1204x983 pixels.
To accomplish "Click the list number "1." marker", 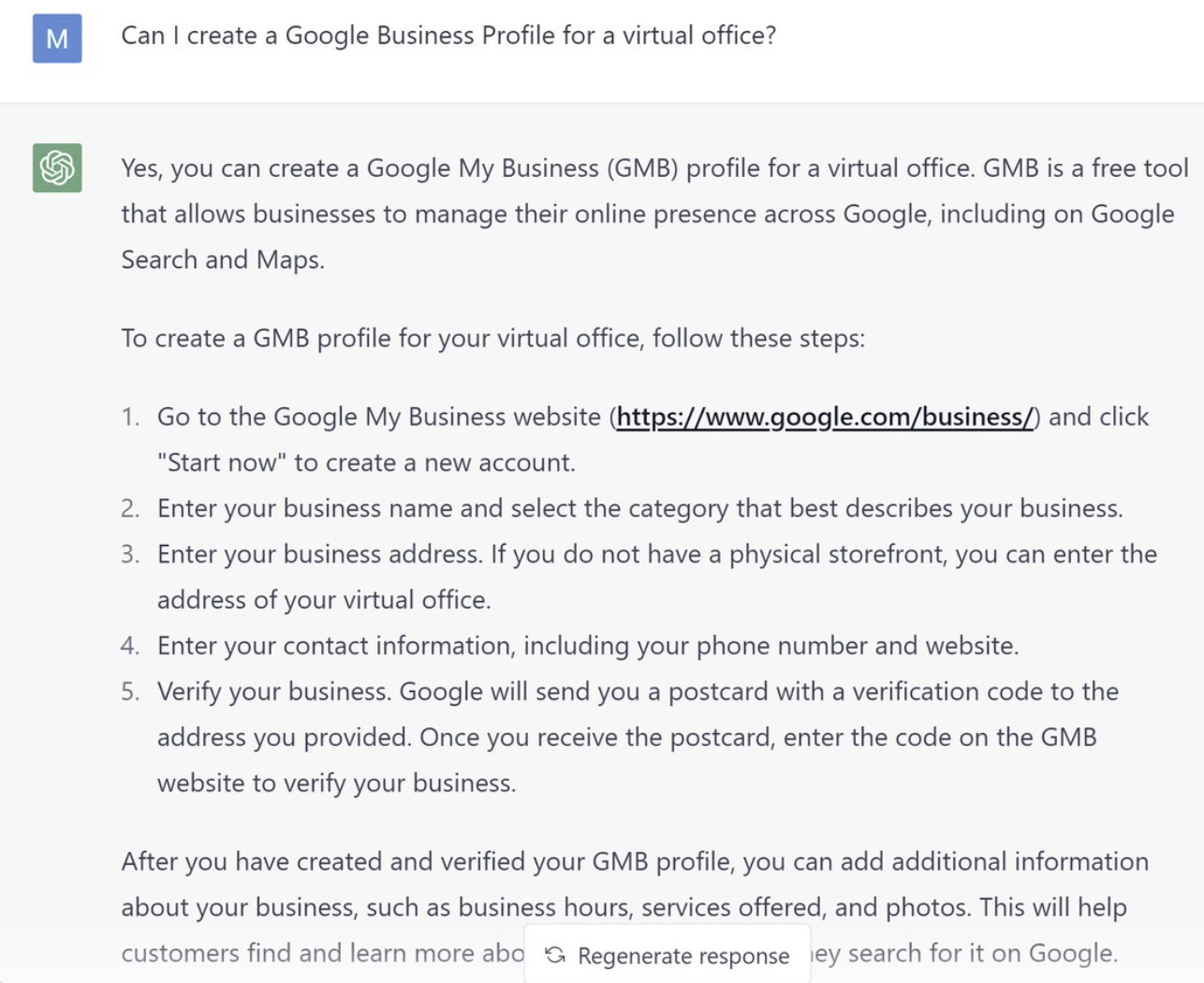I will coord(130,417).
